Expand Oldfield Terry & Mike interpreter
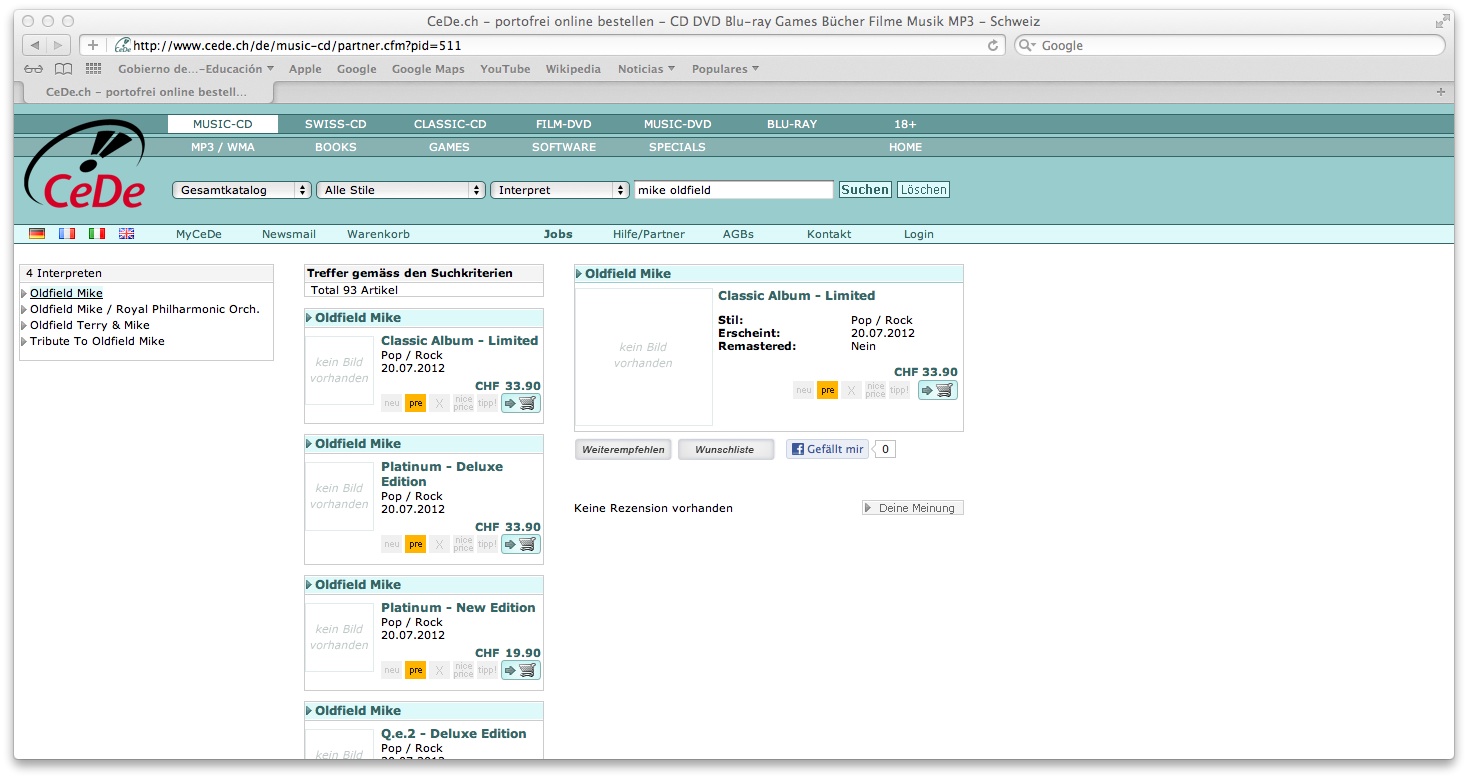Image resolution: width=1468 pixels, height=779 pixels. (24, 325)
